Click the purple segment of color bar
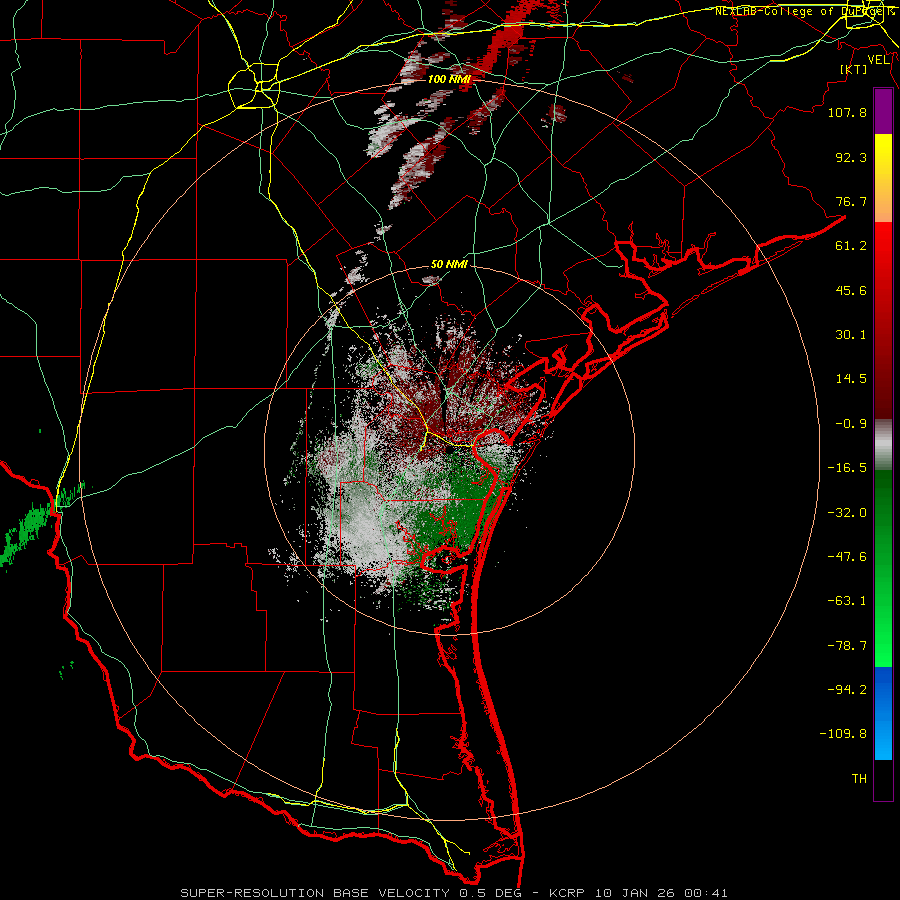Image resolution: width=900 pixels, height=900 pixels. pos(883,112)
